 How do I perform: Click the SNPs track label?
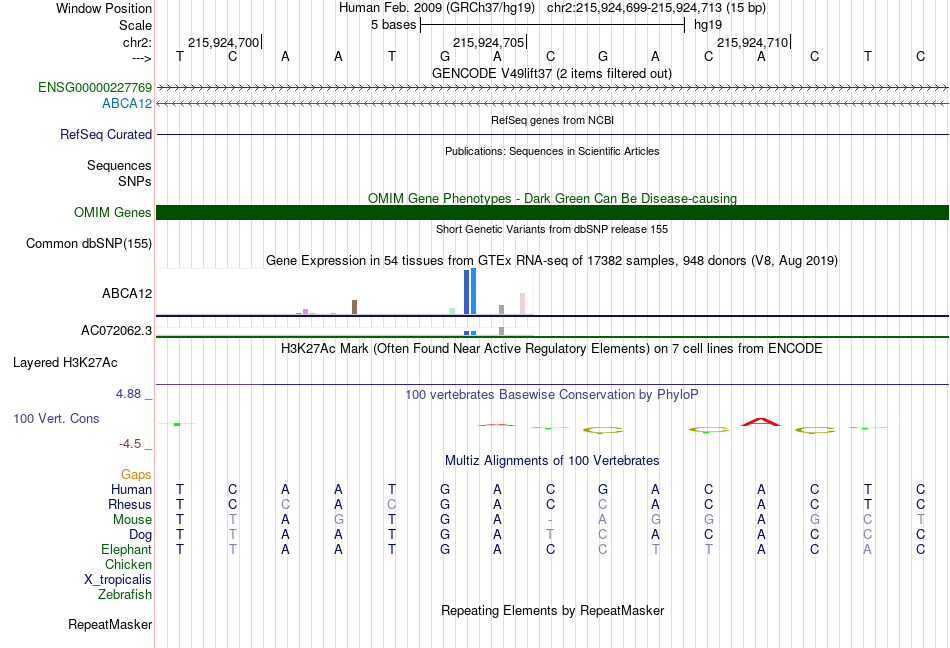pos(135,182)
